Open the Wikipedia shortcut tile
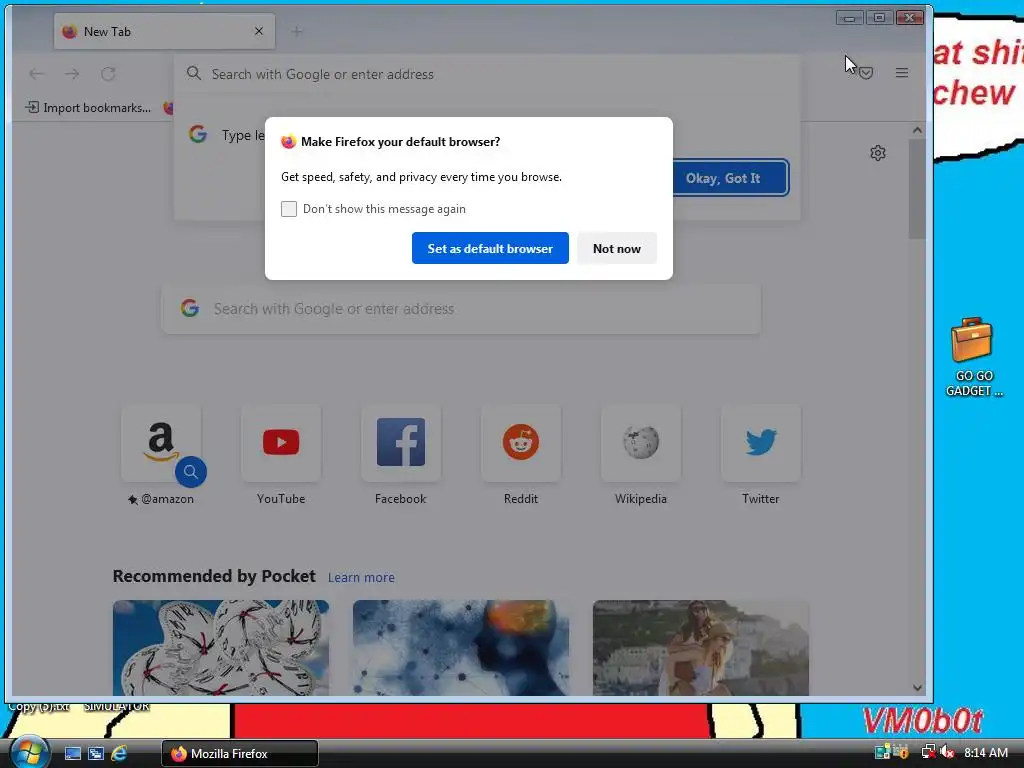The height and width of the screenshot is (768, 1024). (641, 443)
